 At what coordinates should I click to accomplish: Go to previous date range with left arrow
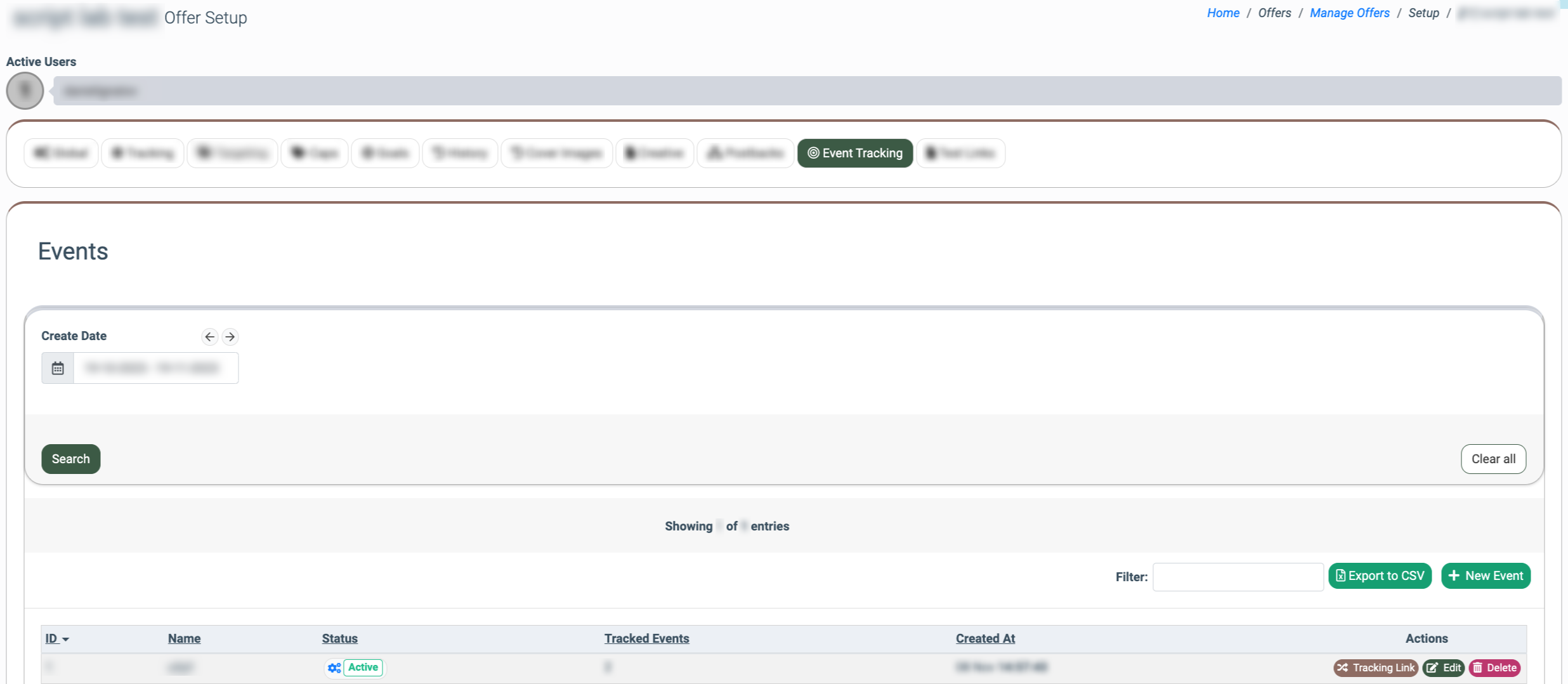[209, 336]
